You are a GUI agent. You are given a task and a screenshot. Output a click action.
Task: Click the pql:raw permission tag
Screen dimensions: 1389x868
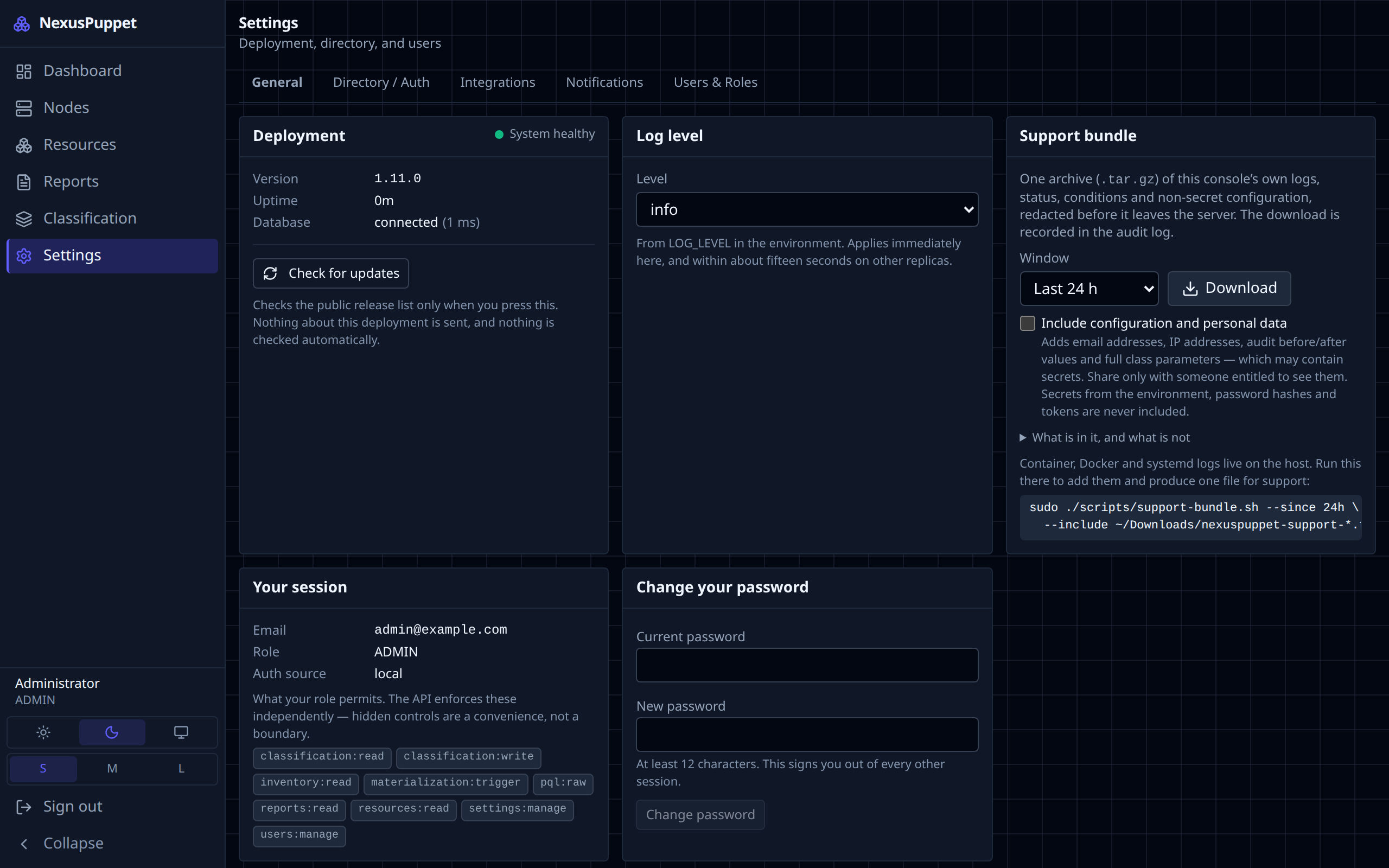coord(563,784)
